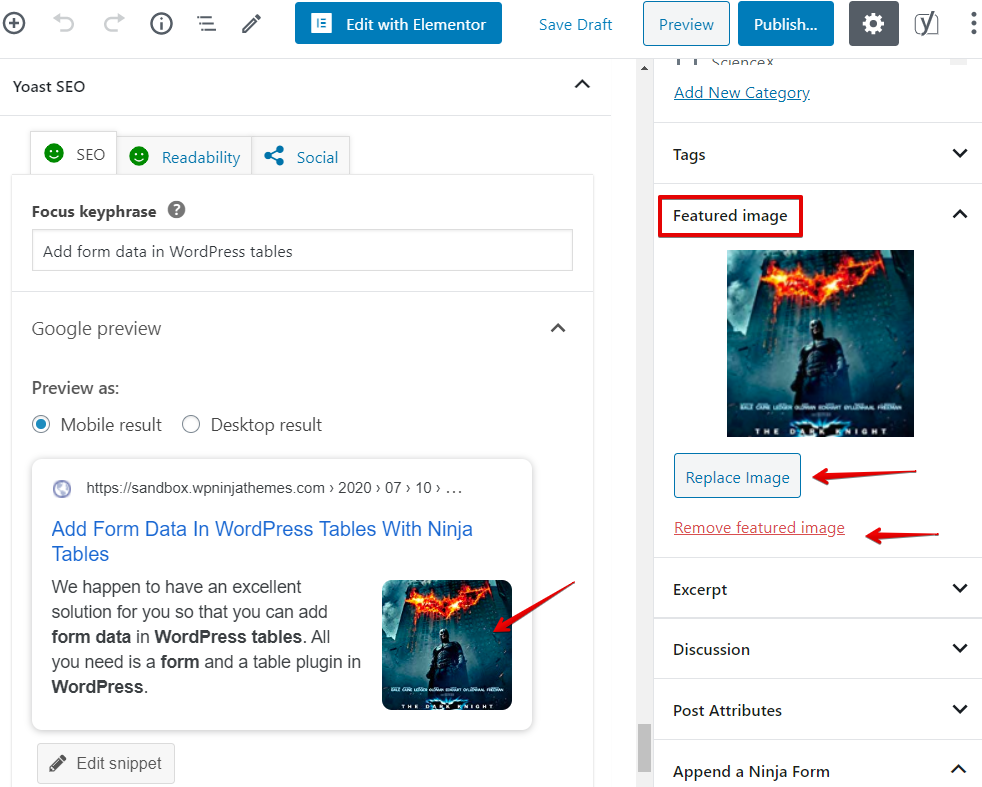Screen dimensions: 982x787
Task: Click the globe favicon in Google preview
Action: 62,488
